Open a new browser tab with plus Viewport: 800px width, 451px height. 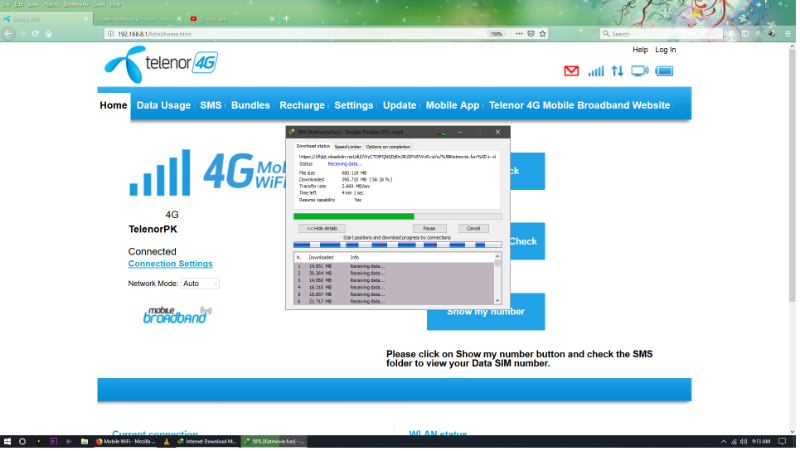(x=288, y=18)
